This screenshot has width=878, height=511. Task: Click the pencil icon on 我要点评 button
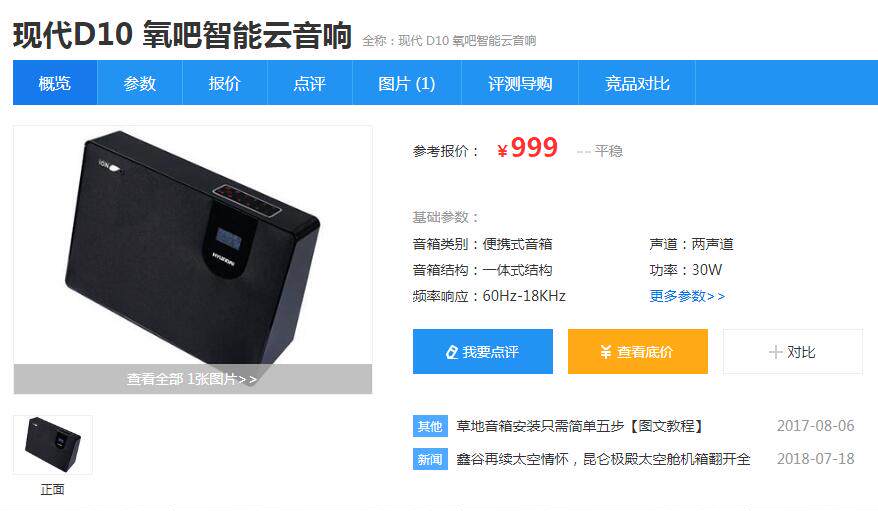[x=452, y=352]
